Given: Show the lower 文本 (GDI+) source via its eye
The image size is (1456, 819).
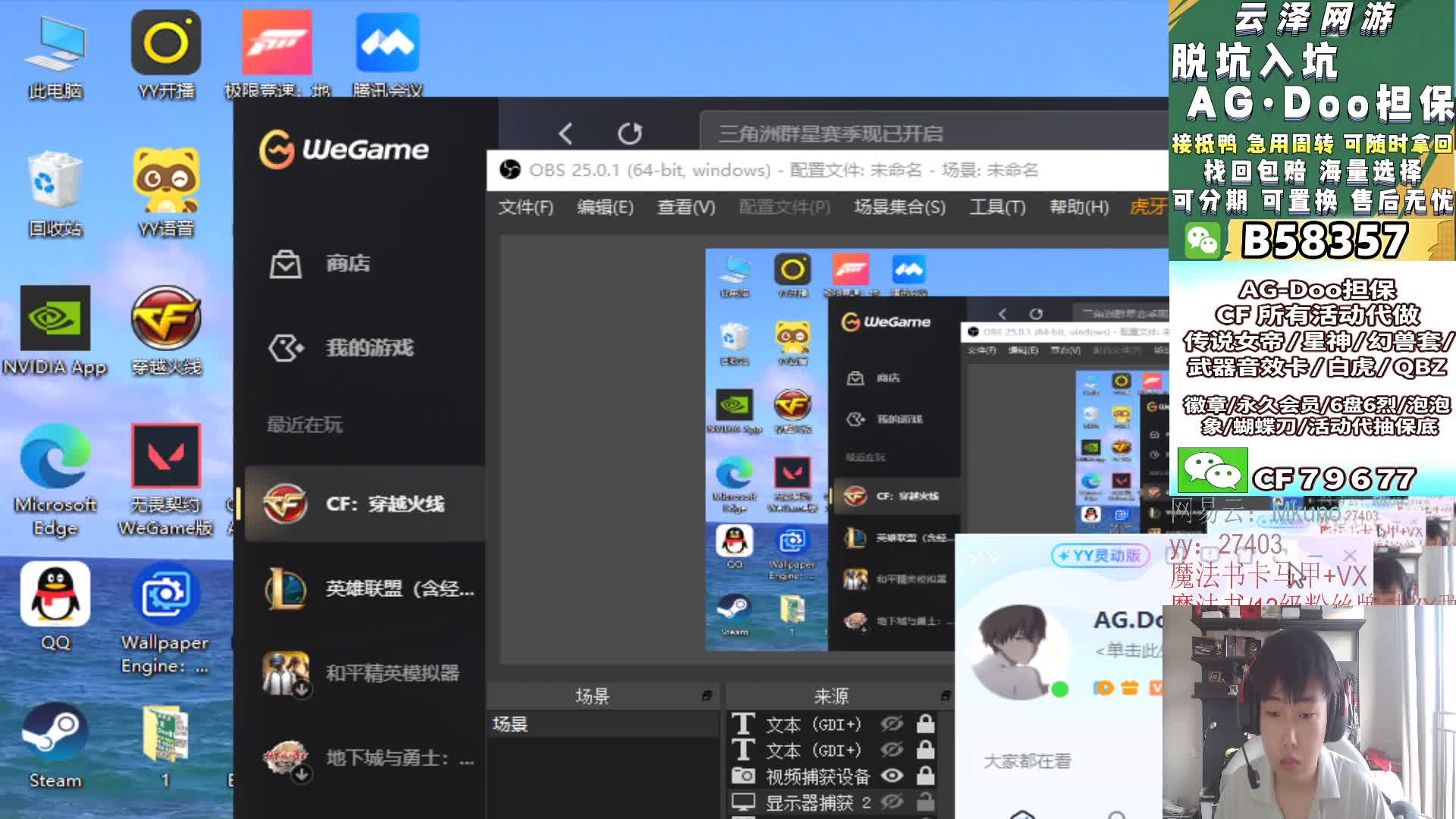Looking at the screenshot, I should [x=892, y=750].
